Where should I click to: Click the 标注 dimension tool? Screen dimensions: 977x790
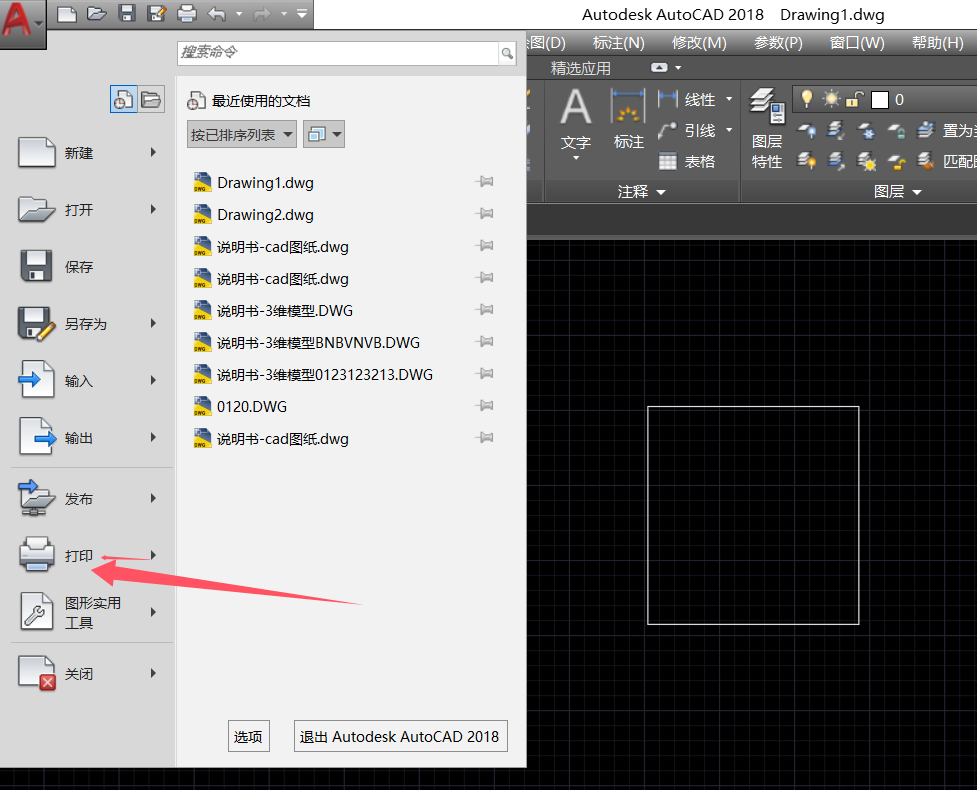(x=628, y=120)
